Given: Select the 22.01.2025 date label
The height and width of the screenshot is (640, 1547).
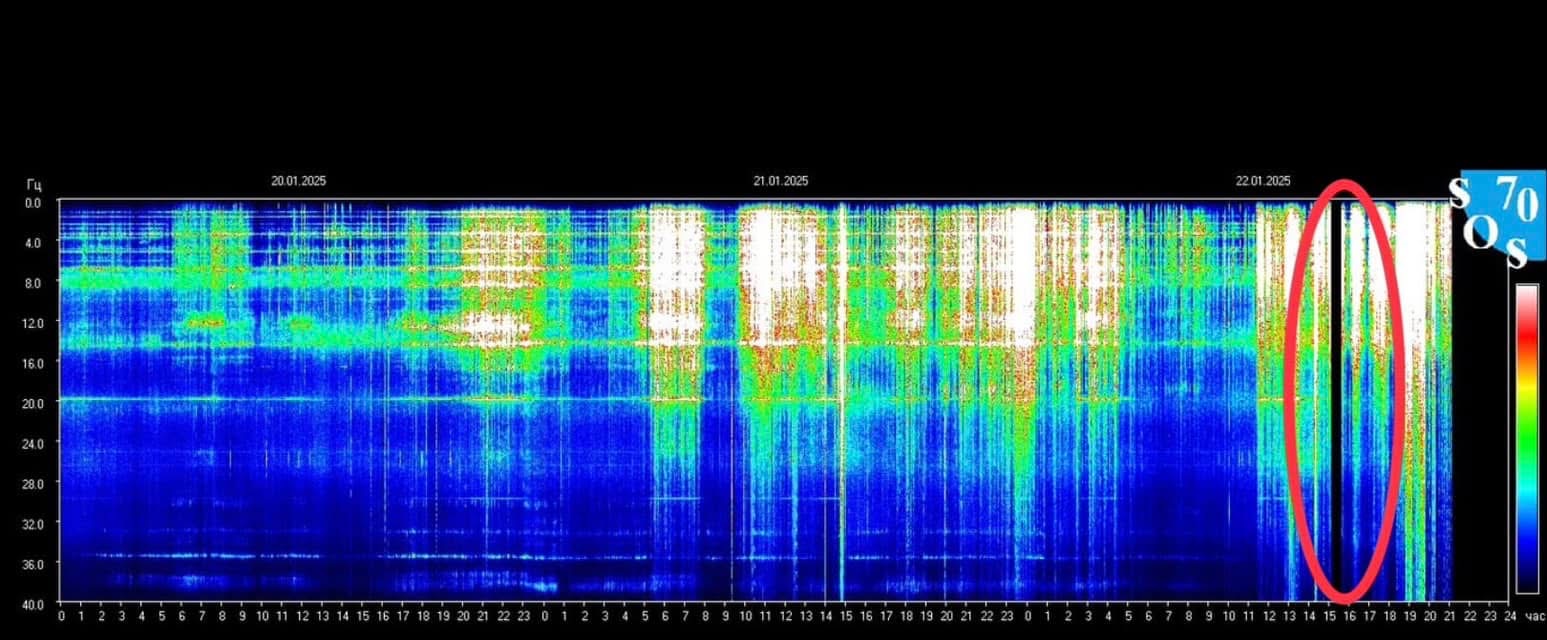Looking at the screenshot, I should point(1263,182).
